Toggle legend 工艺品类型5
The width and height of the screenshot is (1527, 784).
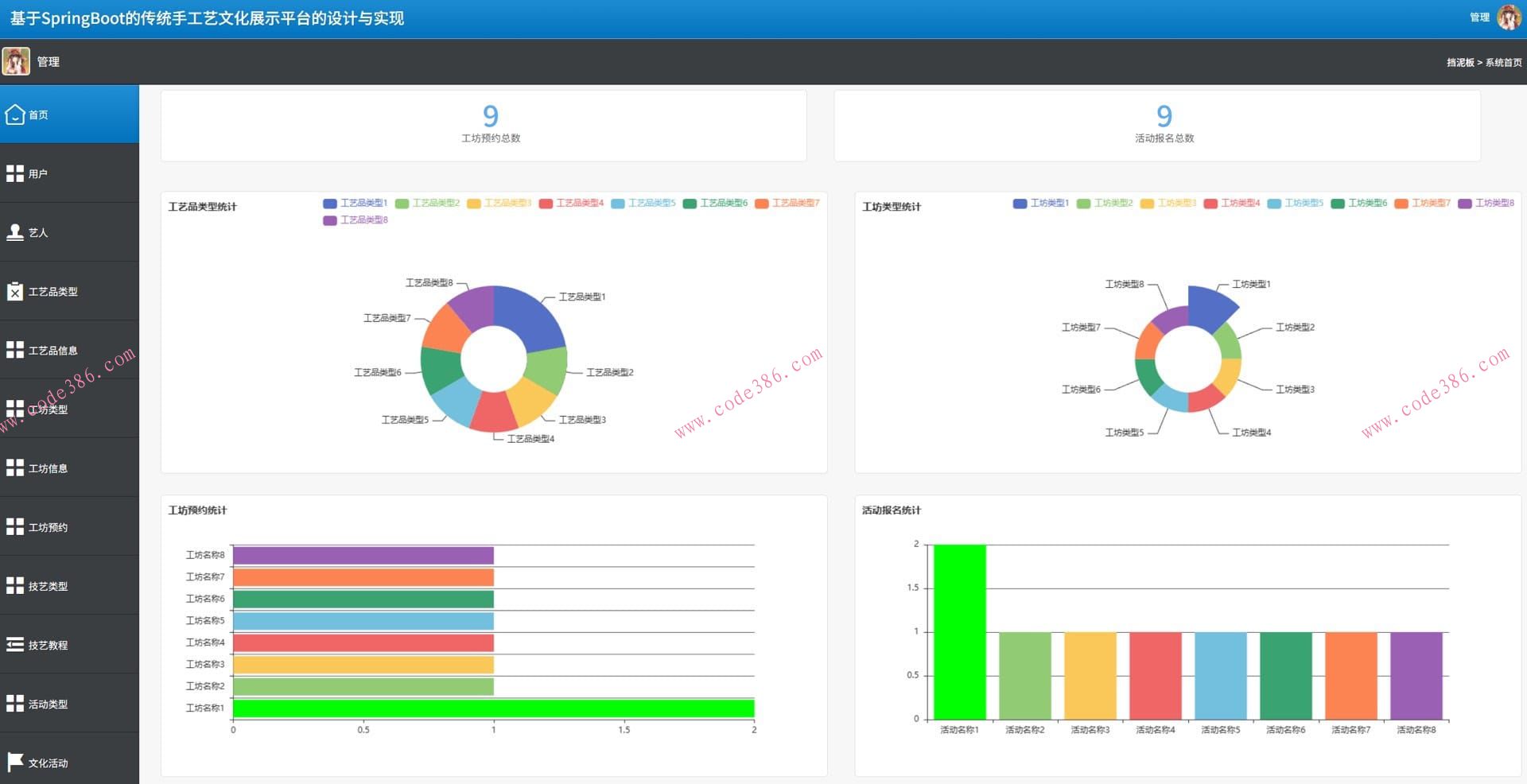point(643,204)
